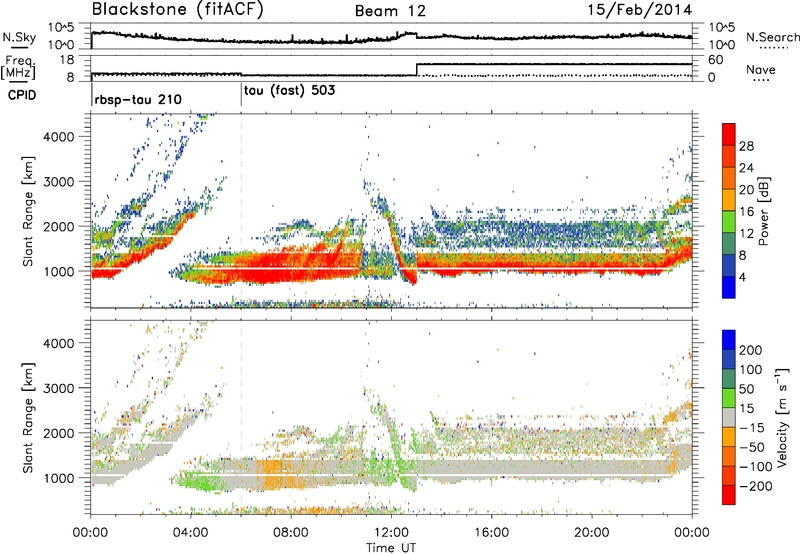
Task: Click the 'CPID' row label
Action: pos(22,95)
